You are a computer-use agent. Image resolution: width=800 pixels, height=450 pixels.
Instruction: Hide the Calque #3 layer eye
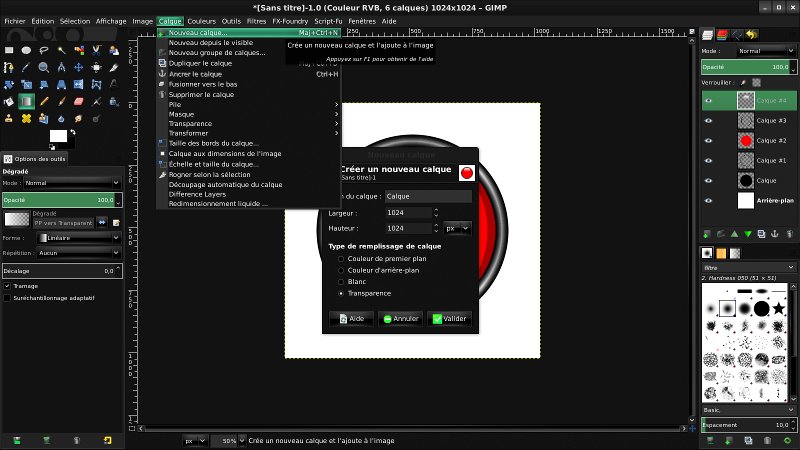coord(708,120)
